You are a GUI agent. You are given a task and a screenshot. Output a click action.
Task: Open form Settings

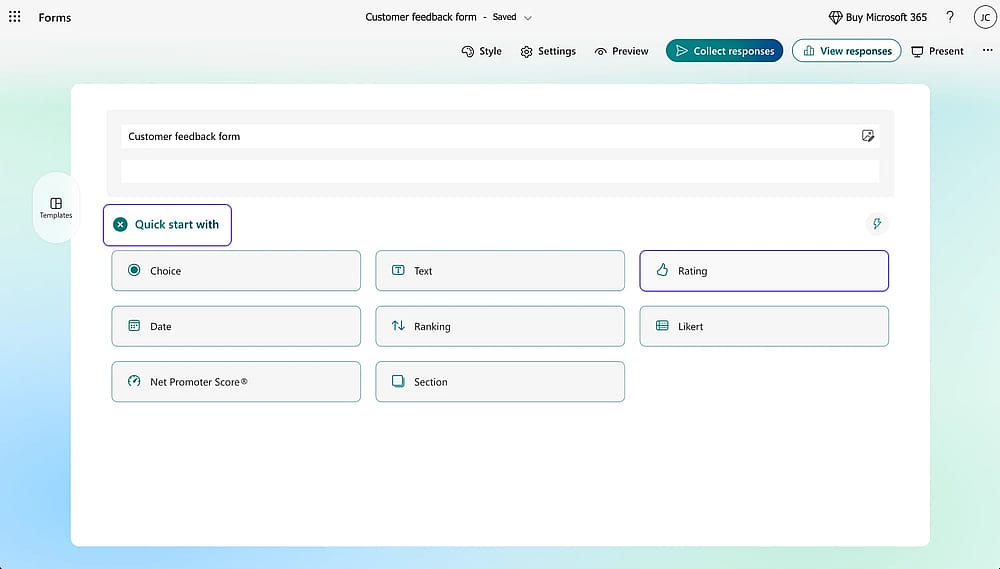coord(548,51)
